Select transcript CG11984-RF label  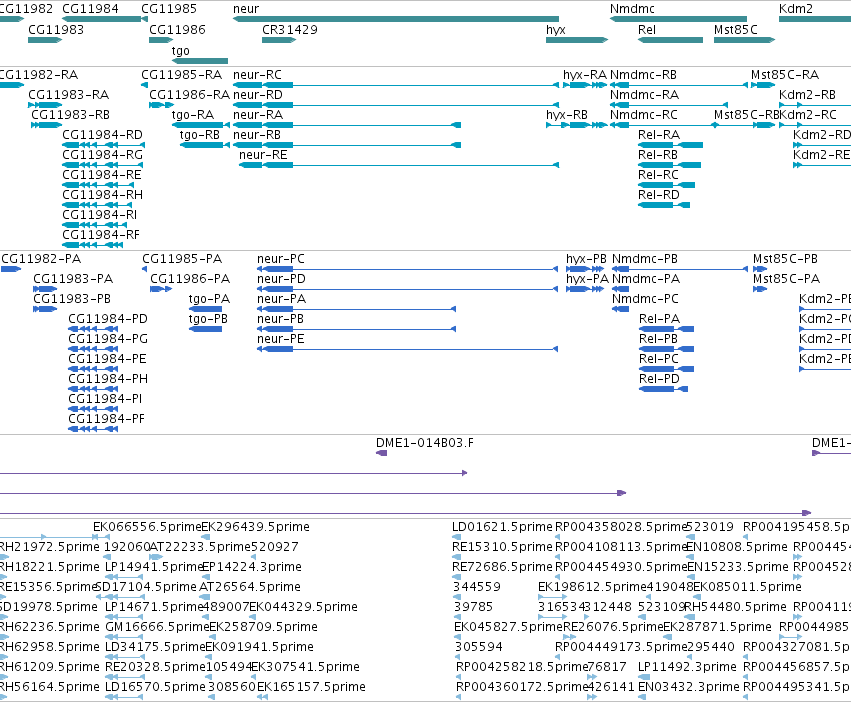pos(101,235)
